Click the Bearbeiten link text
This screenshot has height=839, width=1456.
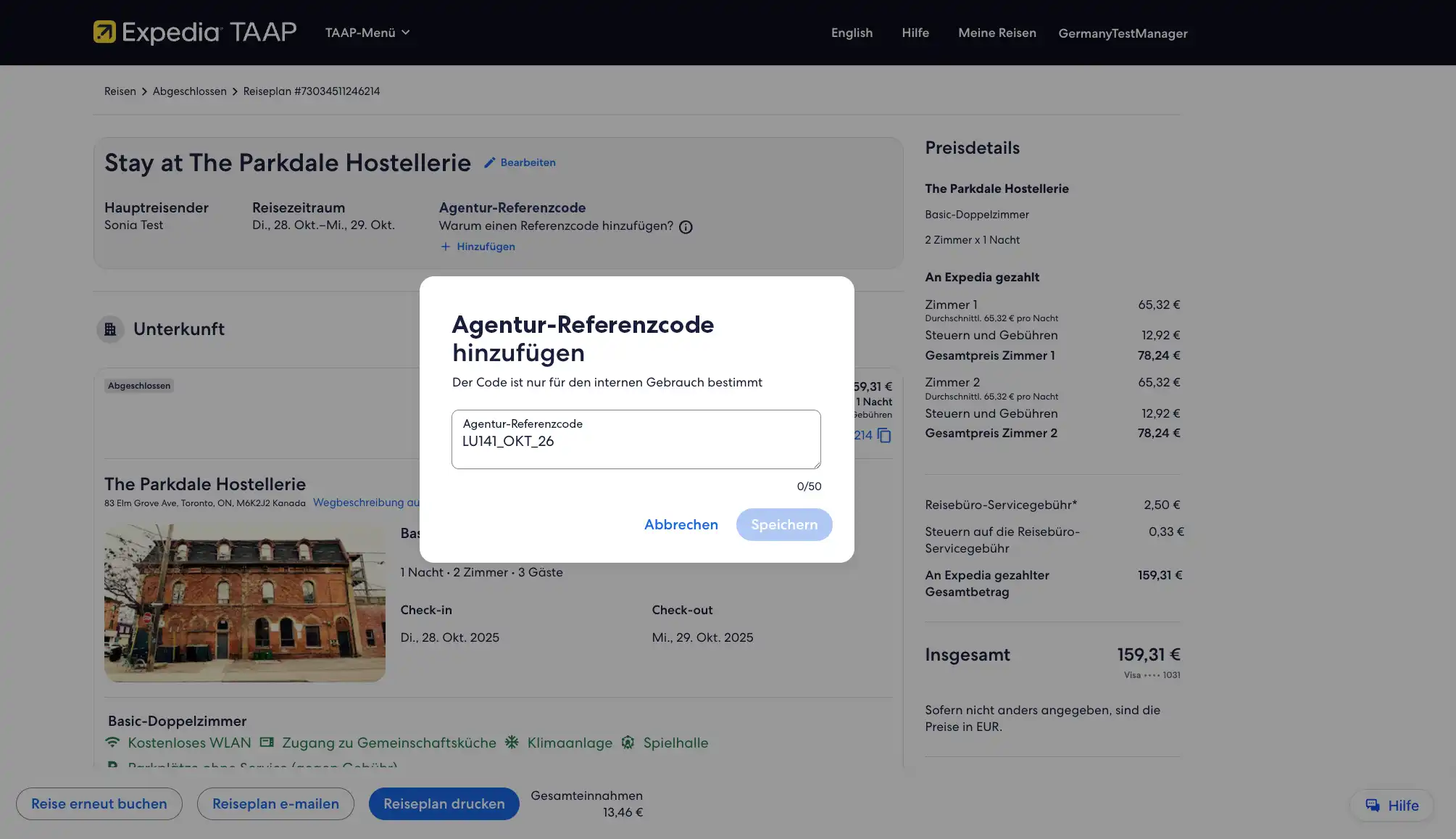(x=528, y=162)
